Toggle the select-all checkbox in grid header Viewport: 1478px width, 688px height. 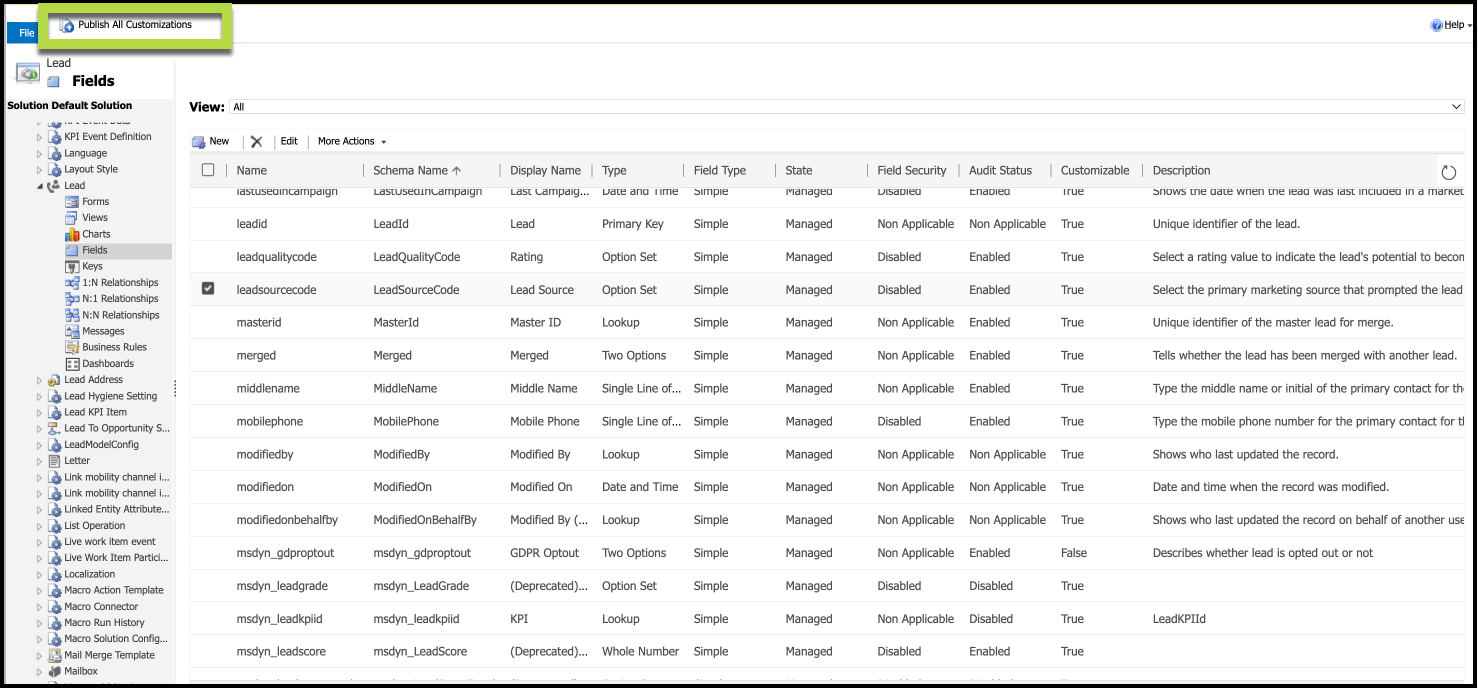[x=208, y=170]
